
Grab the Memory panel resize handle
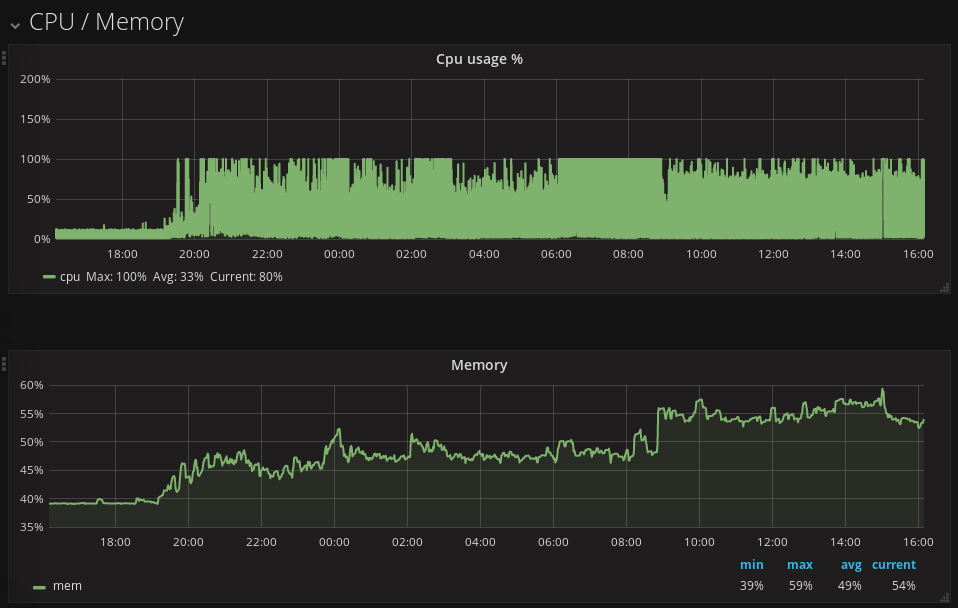(x=944, y=598)
